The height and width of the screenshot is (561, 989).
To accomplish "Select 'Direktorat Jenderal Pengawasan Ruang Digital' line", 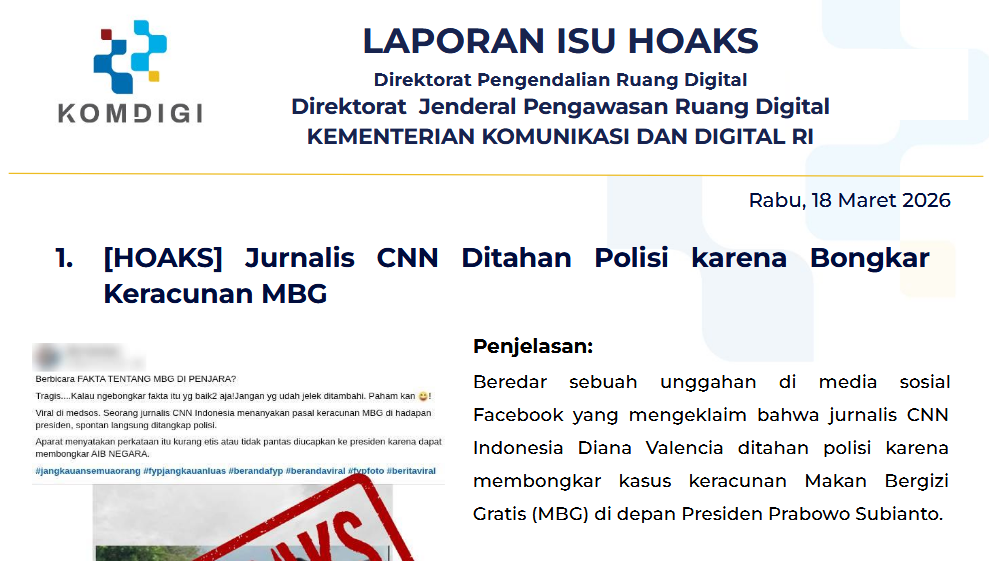I will coord(560,107).
